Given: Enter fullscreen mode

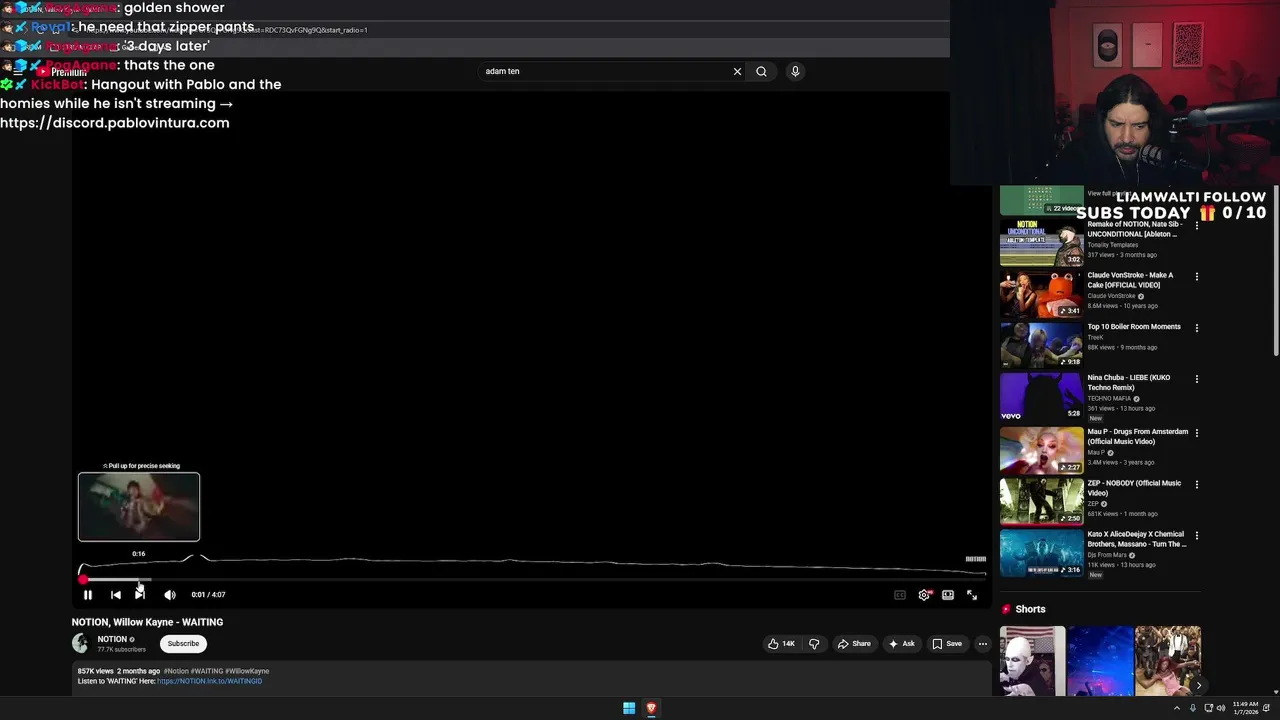Looking at the screenshot, I should 972,595.
